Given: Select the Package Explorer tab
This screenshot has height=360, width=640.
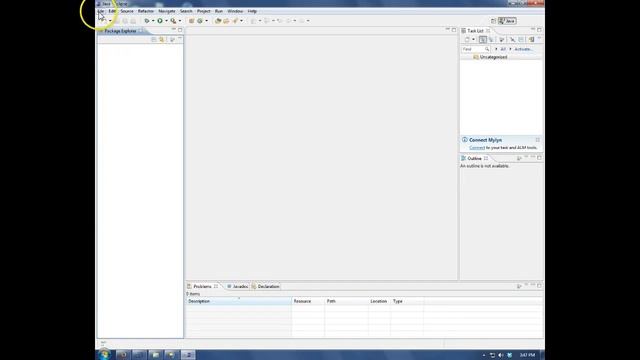Looking at the screenshot, I should (x=120, y=31).
